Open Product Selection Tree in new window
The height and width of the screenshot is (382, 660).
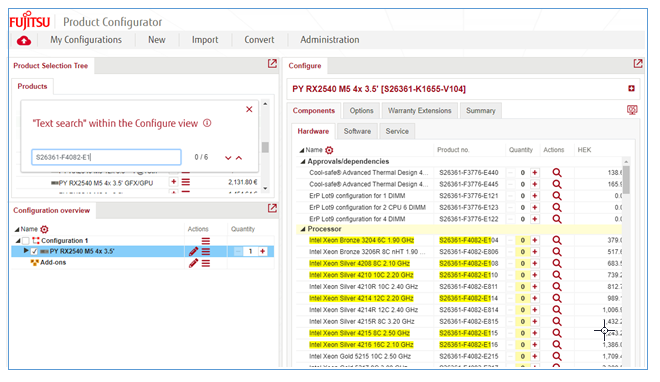pyautogui.click(x=272, y=64)
